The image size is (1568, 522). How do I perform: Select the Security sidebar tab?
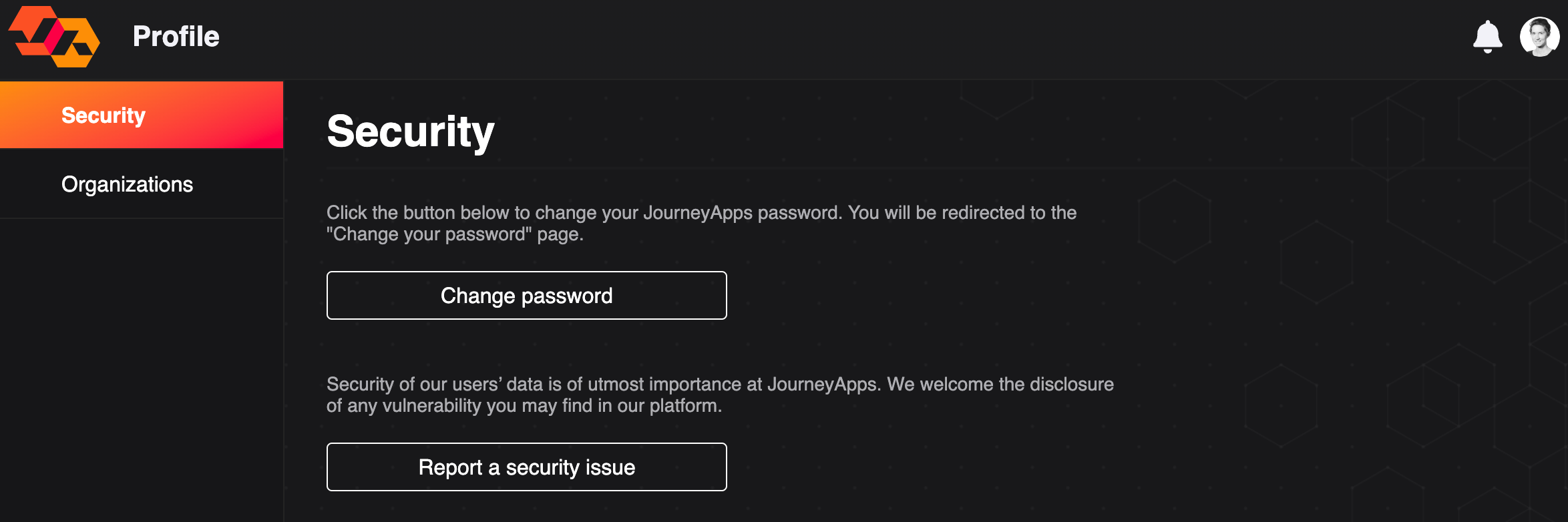click(x=142, y=115)
